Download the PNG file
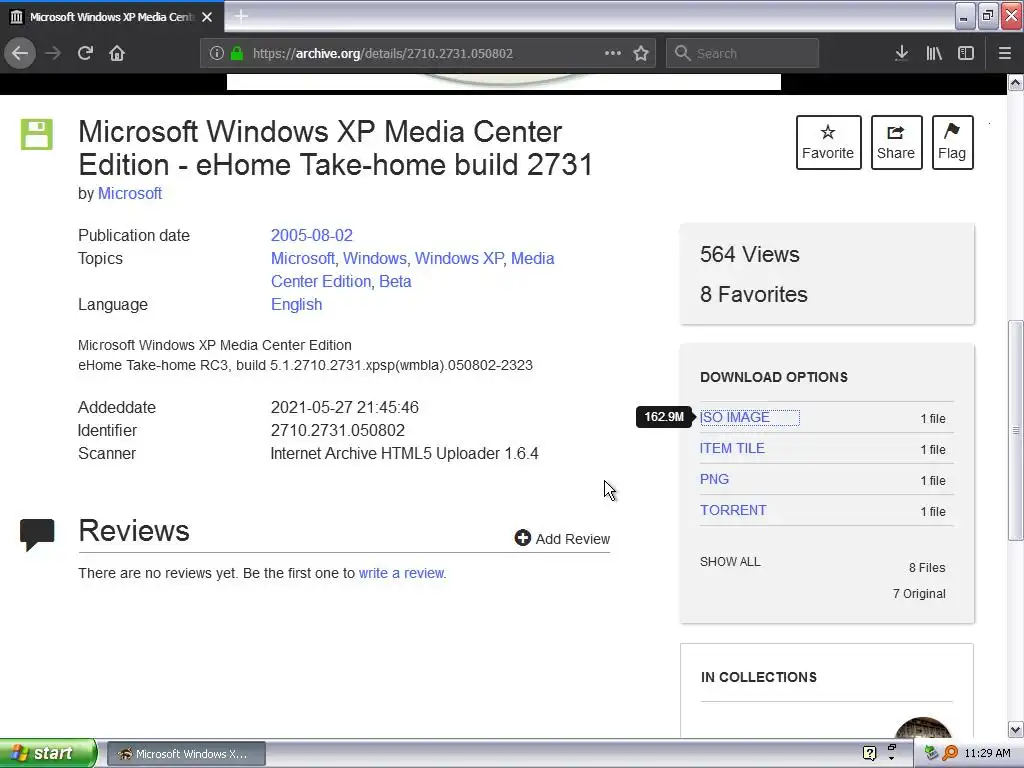 click(x=714, y=479)
